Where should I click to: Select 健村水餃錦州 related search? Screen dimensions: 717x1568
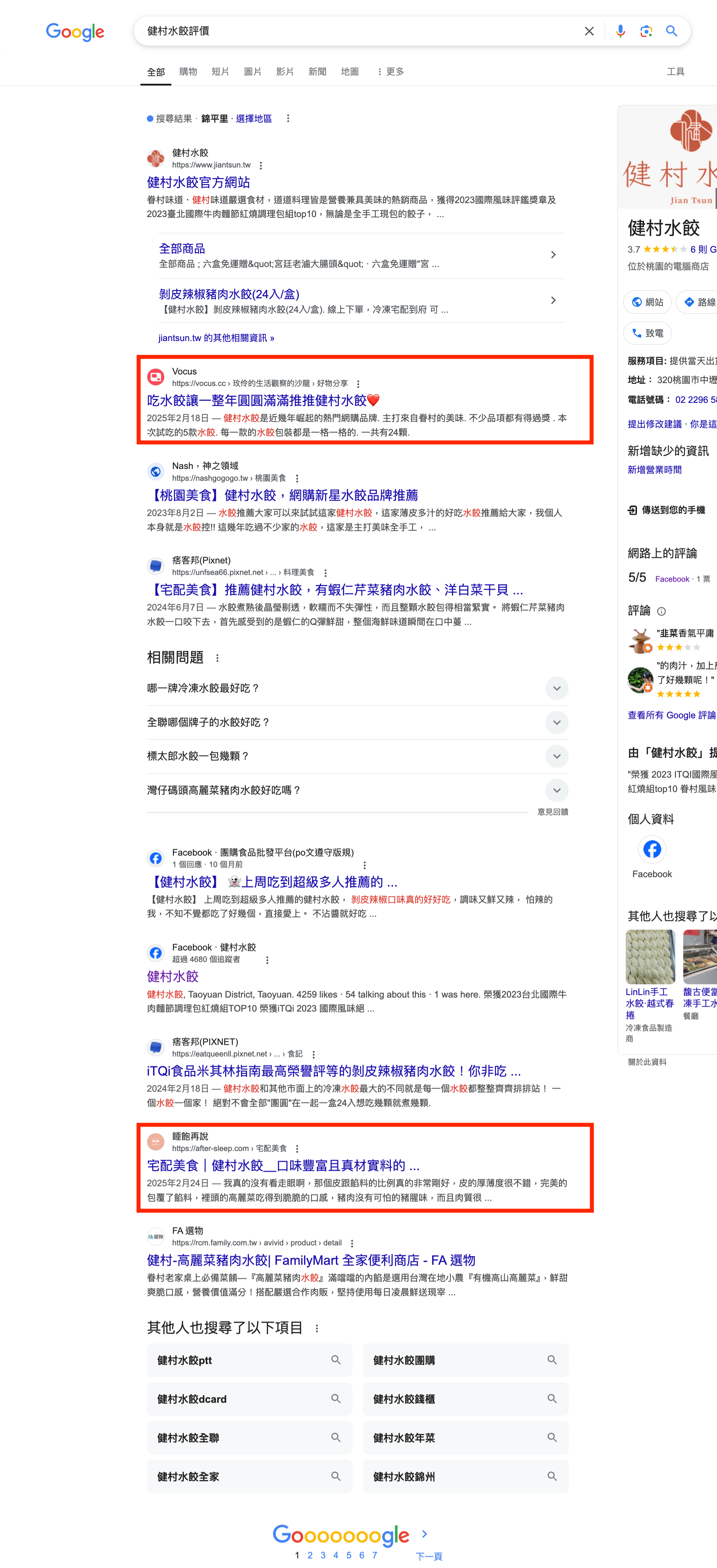[x=465, y=1477]
